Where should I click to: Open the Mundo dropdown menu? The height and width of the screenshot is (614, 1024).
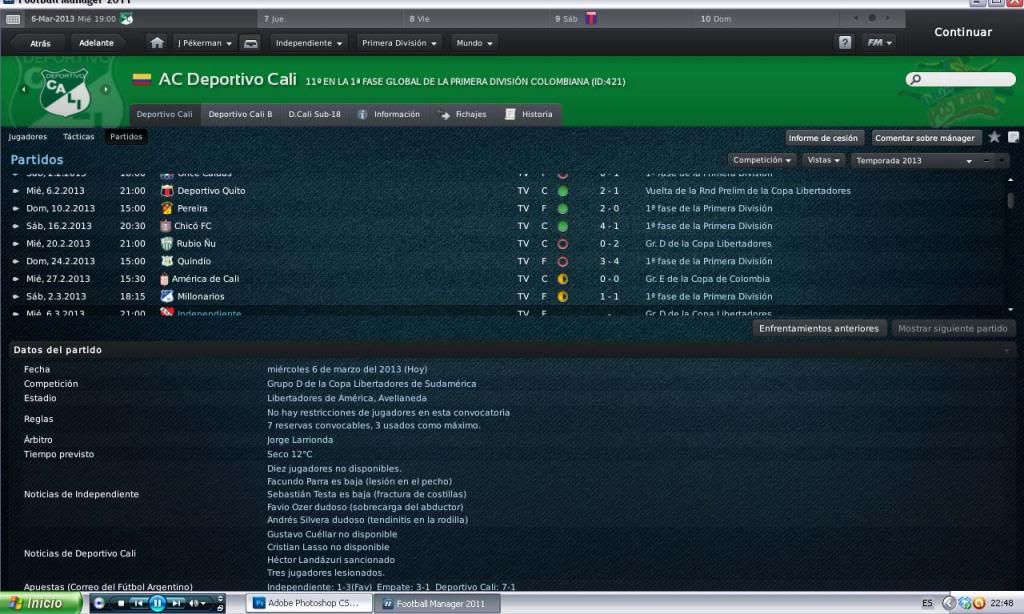coord(475,43)
